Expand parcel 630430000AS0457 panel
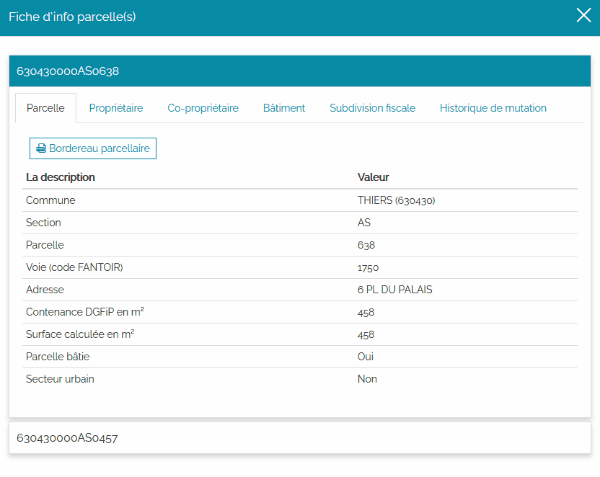This screenshot has height=477, width=600. coord(300,438)
